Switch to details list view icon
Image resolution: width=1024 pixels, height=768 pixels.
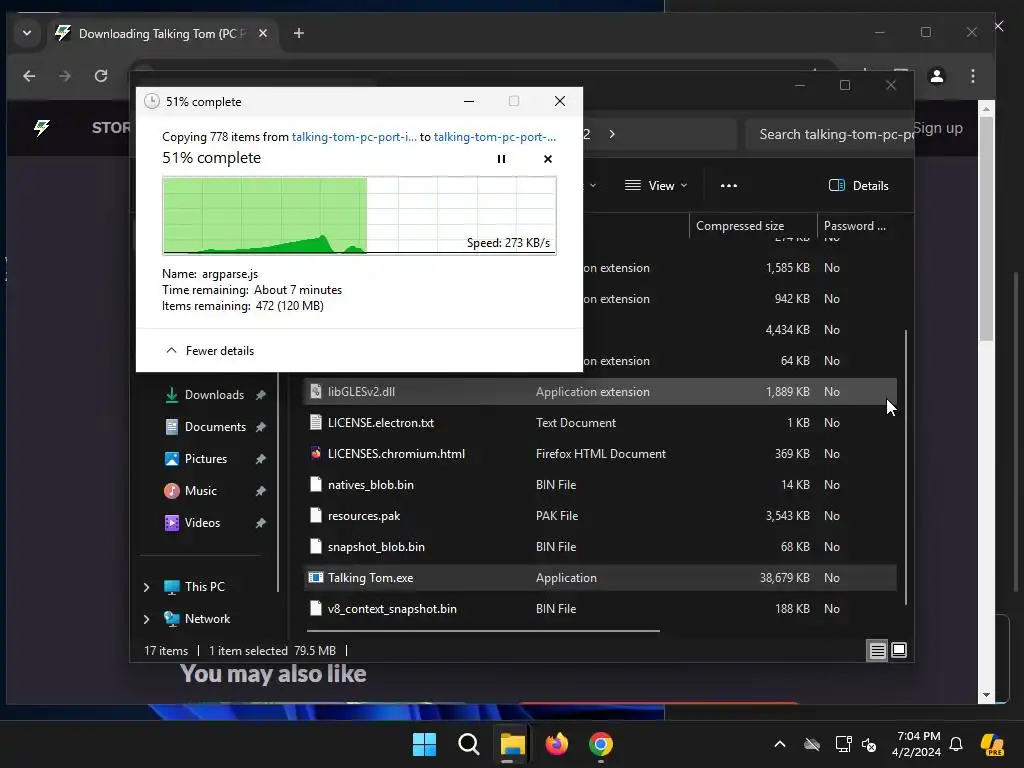[x=877, y=650]
